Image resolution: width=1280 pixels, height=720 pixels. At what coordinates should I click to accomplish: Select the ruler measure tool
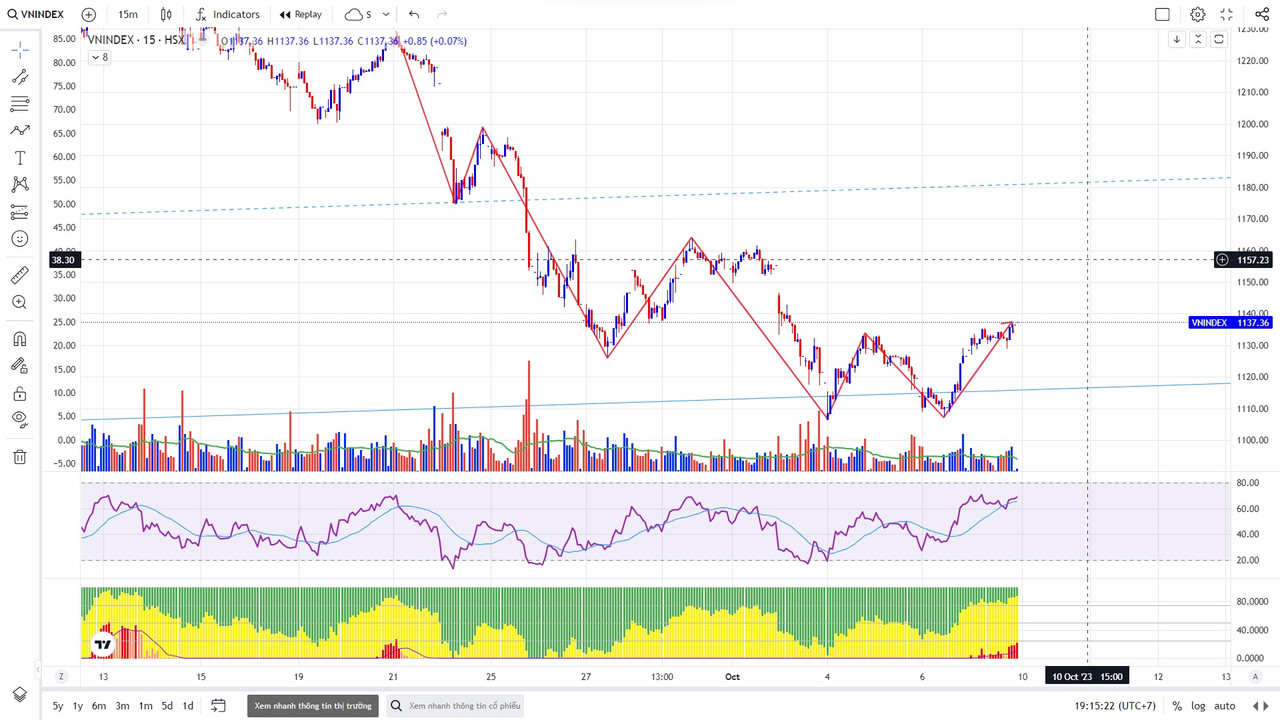[20, 275]
